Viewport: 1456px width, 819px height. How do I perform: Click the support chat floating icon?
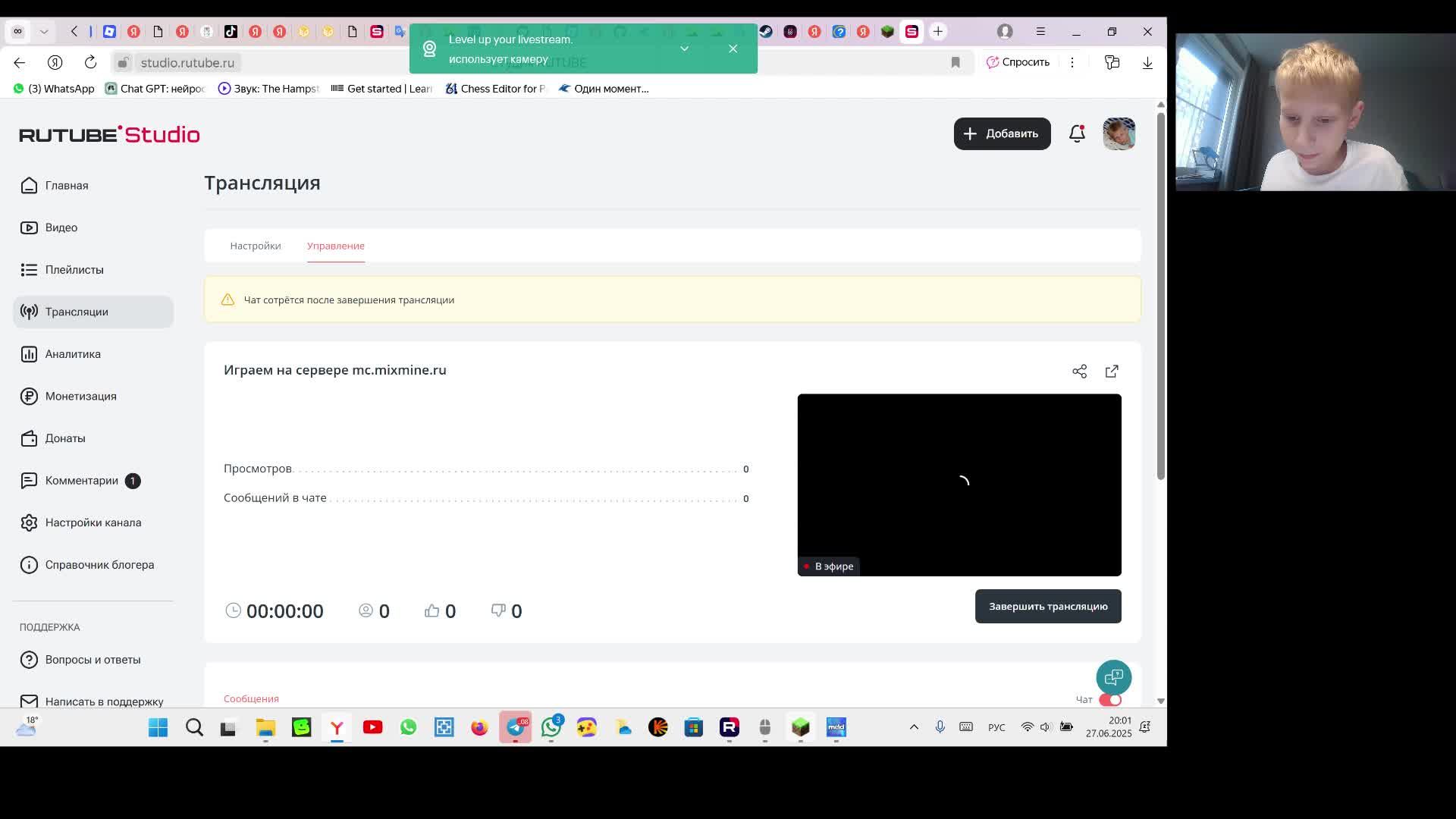1113,677
